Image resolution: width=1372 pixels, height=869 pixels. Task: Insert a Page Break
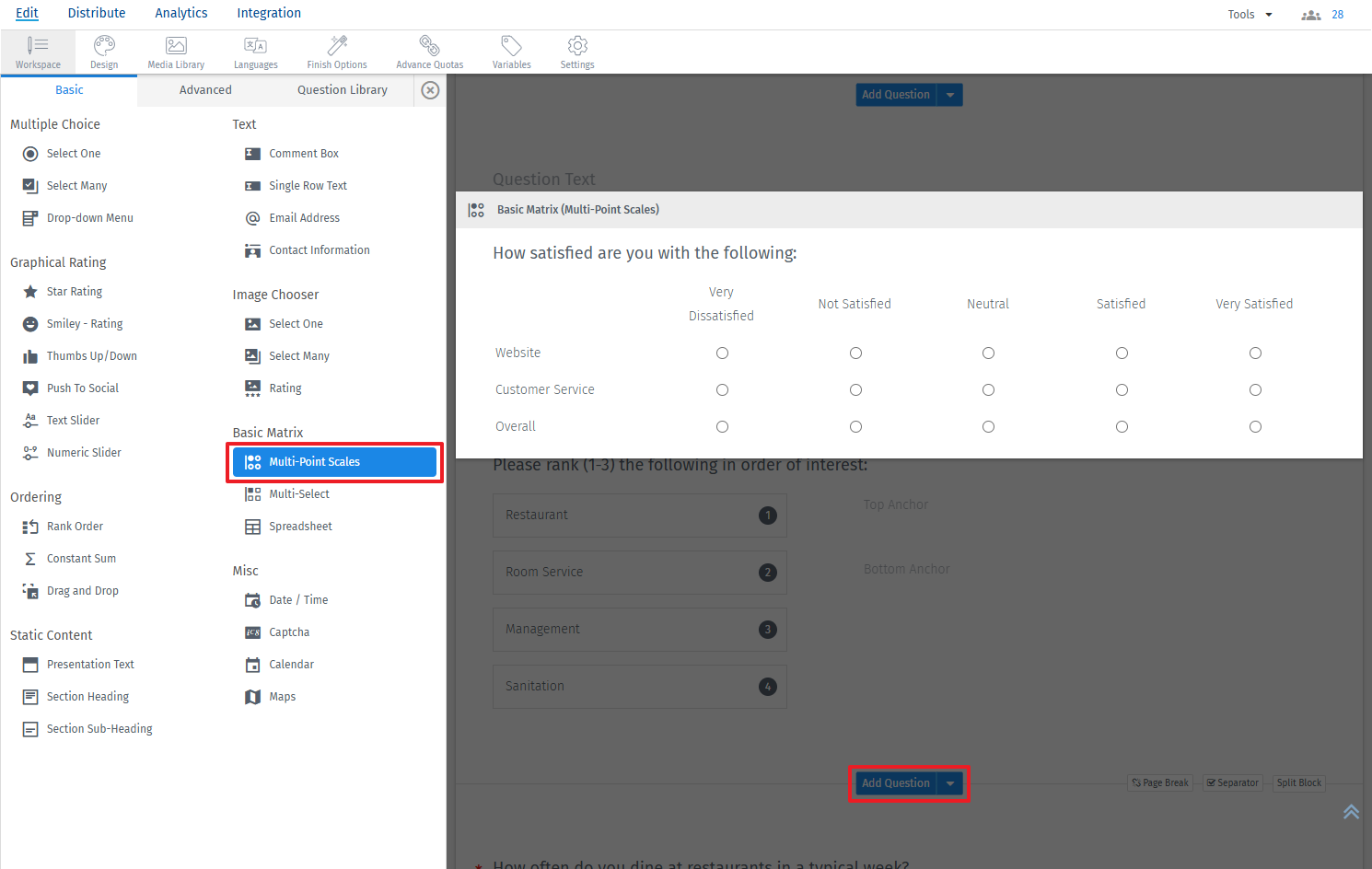click(1159, 782)
